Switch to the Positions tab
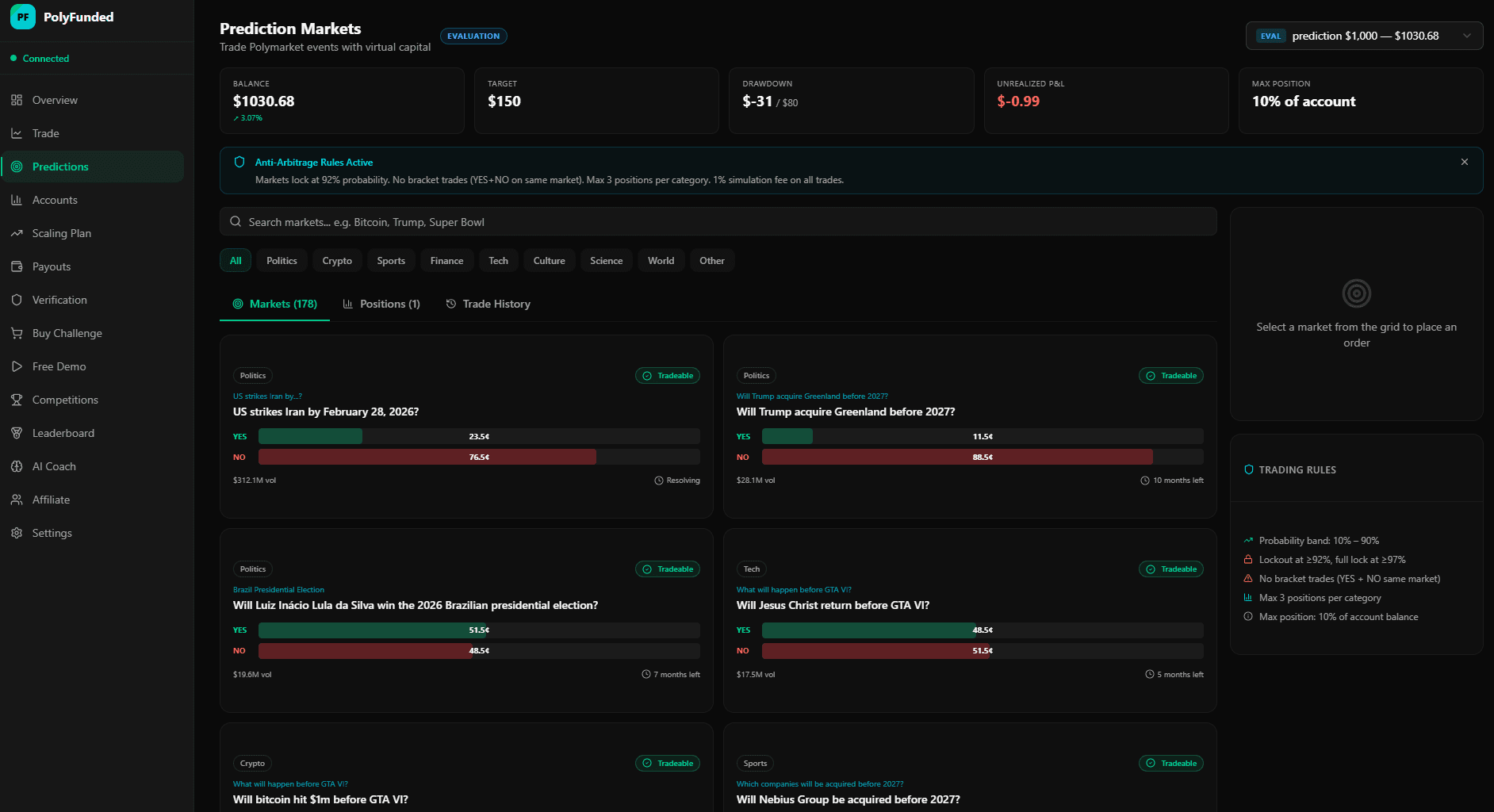 tap(381, 304)
